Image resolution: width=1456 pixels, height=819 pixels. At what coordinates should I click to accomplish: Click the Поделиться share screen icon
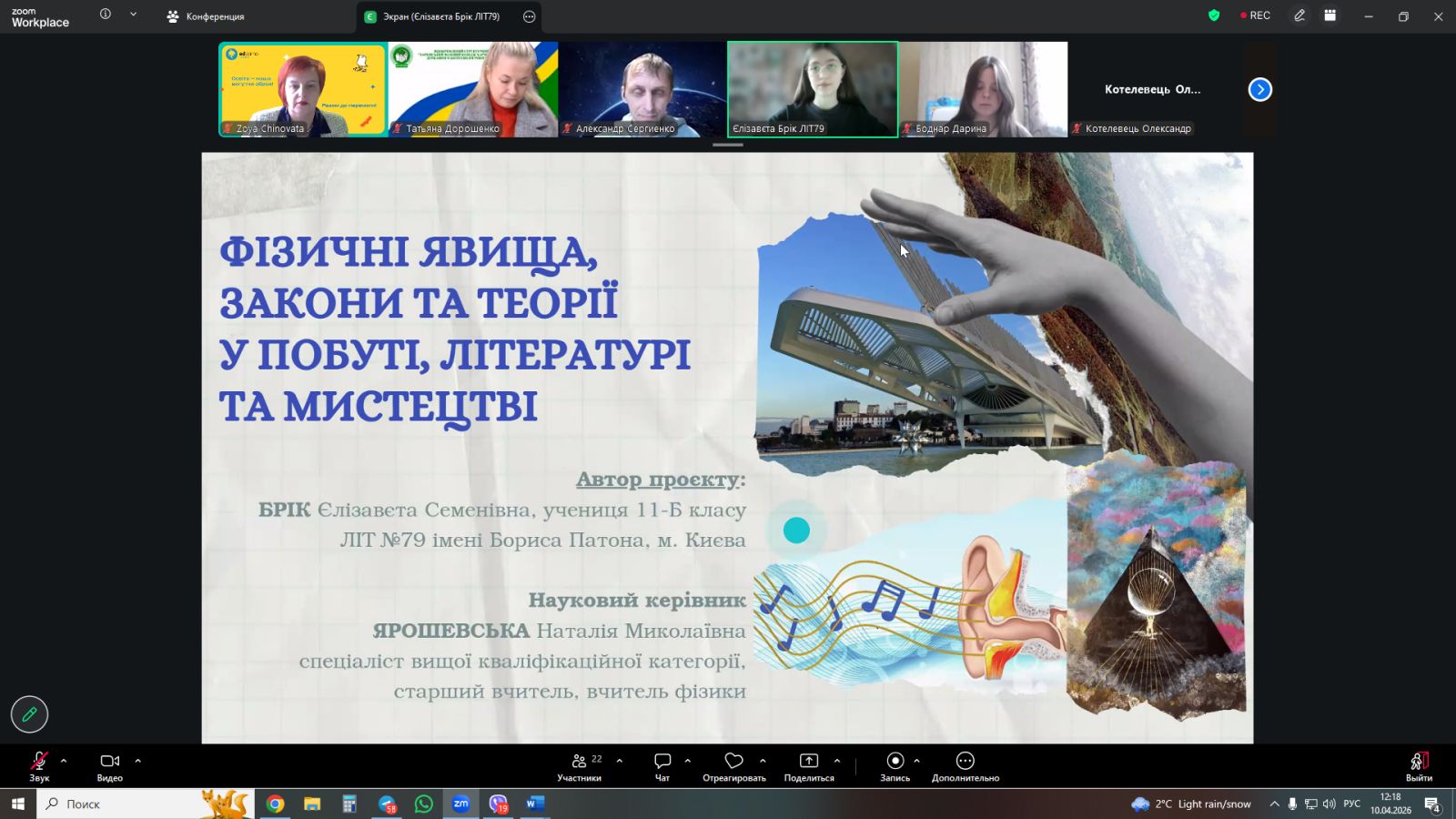[x=808, y=762]
